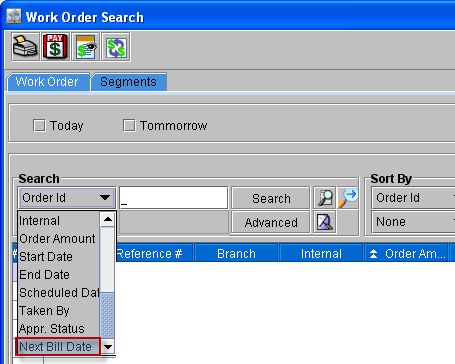Open the Sort By Order Id dropdown
Image resolution: width=455 pixels, height=364 pixels.
413,198
